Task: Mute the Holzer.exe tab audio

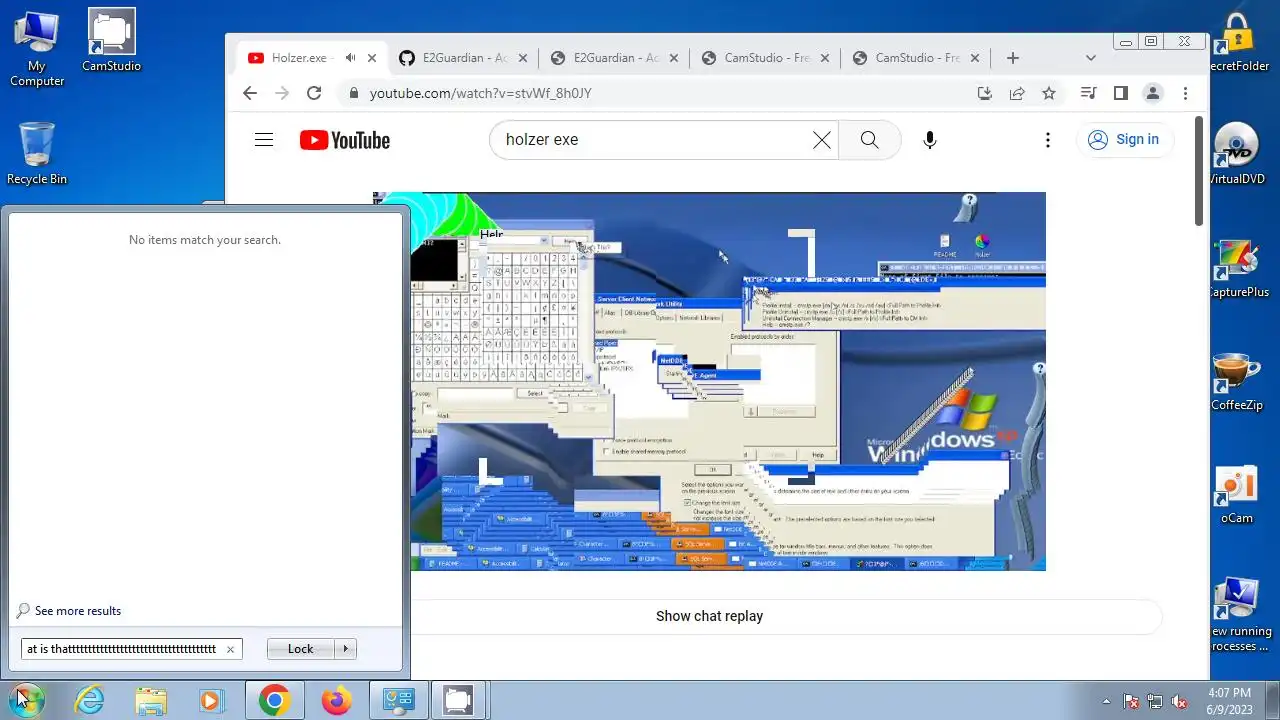Action: pos(350,58)
